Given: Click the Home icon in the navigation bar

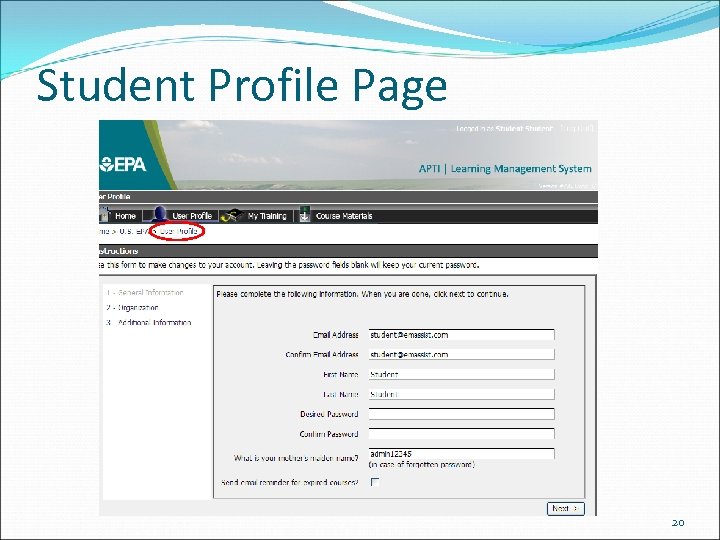Looking at the screenshot, I should click(104, 214).
